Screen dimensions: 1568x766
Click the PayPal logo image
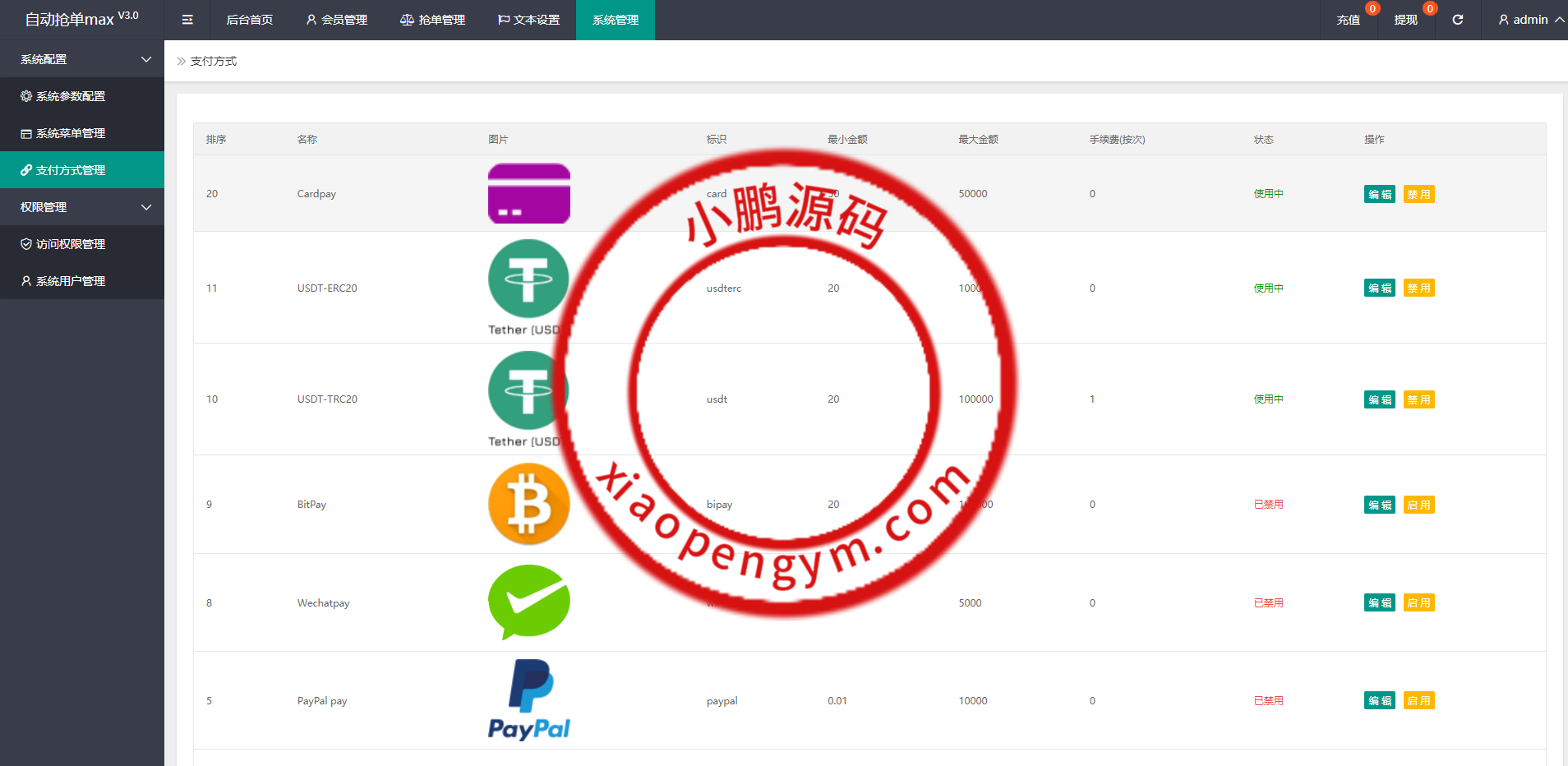click(528, 699)
